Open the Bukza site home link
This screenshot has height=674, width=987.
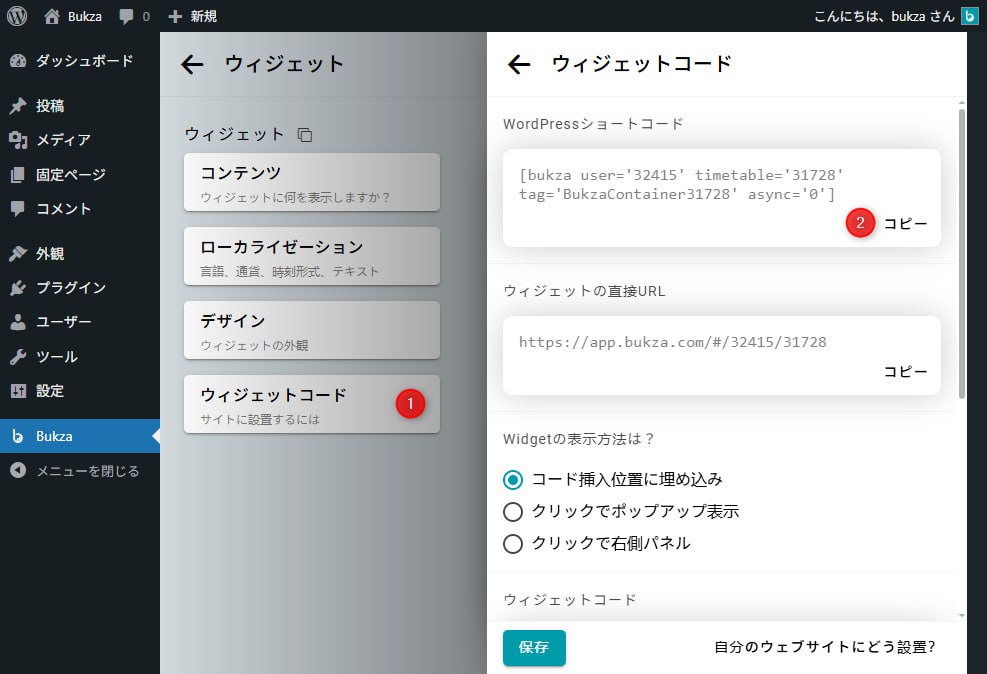[x=73, y=16]
